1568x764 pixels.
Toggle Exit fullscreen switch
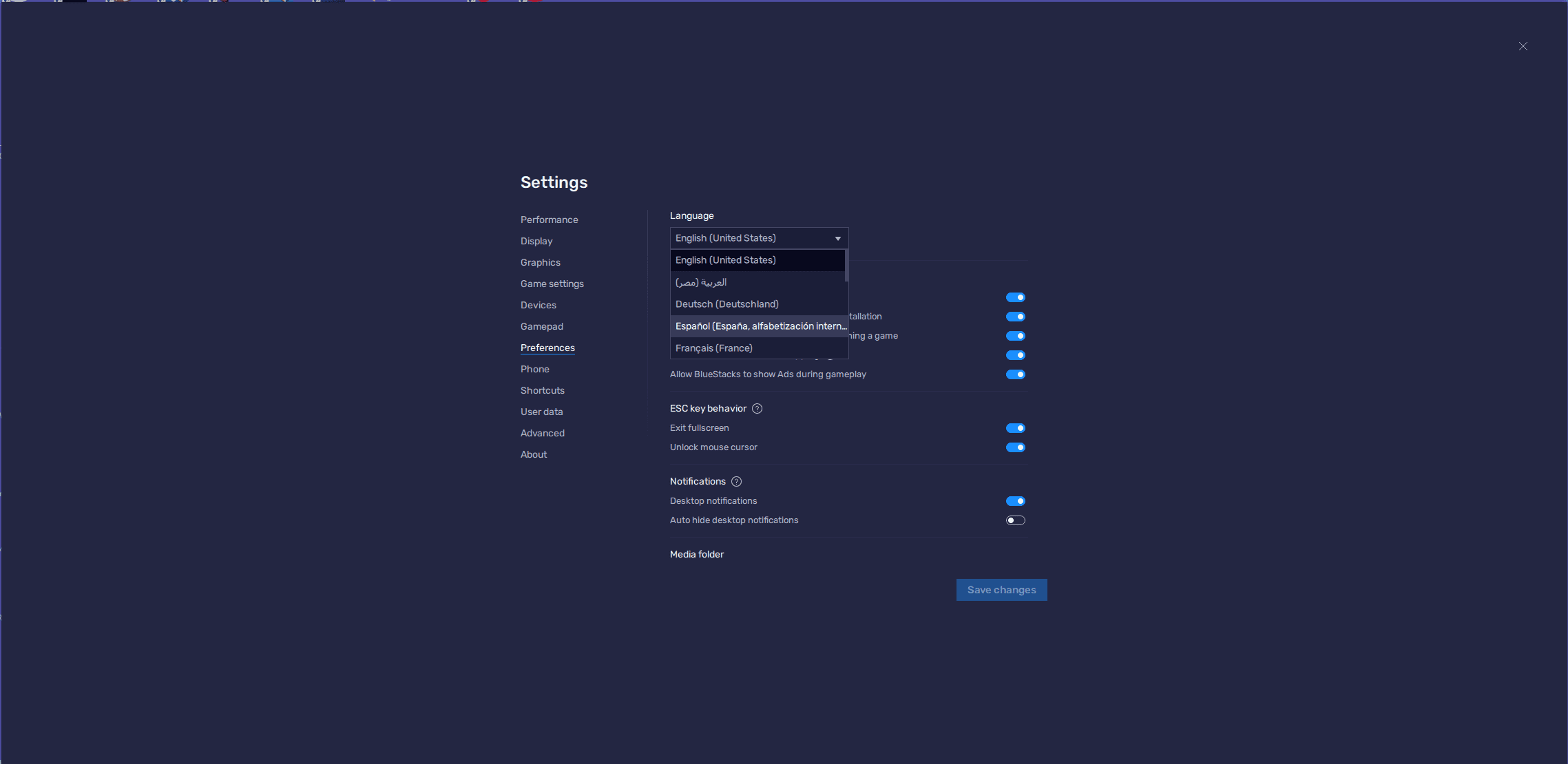tap(1015, 428)
